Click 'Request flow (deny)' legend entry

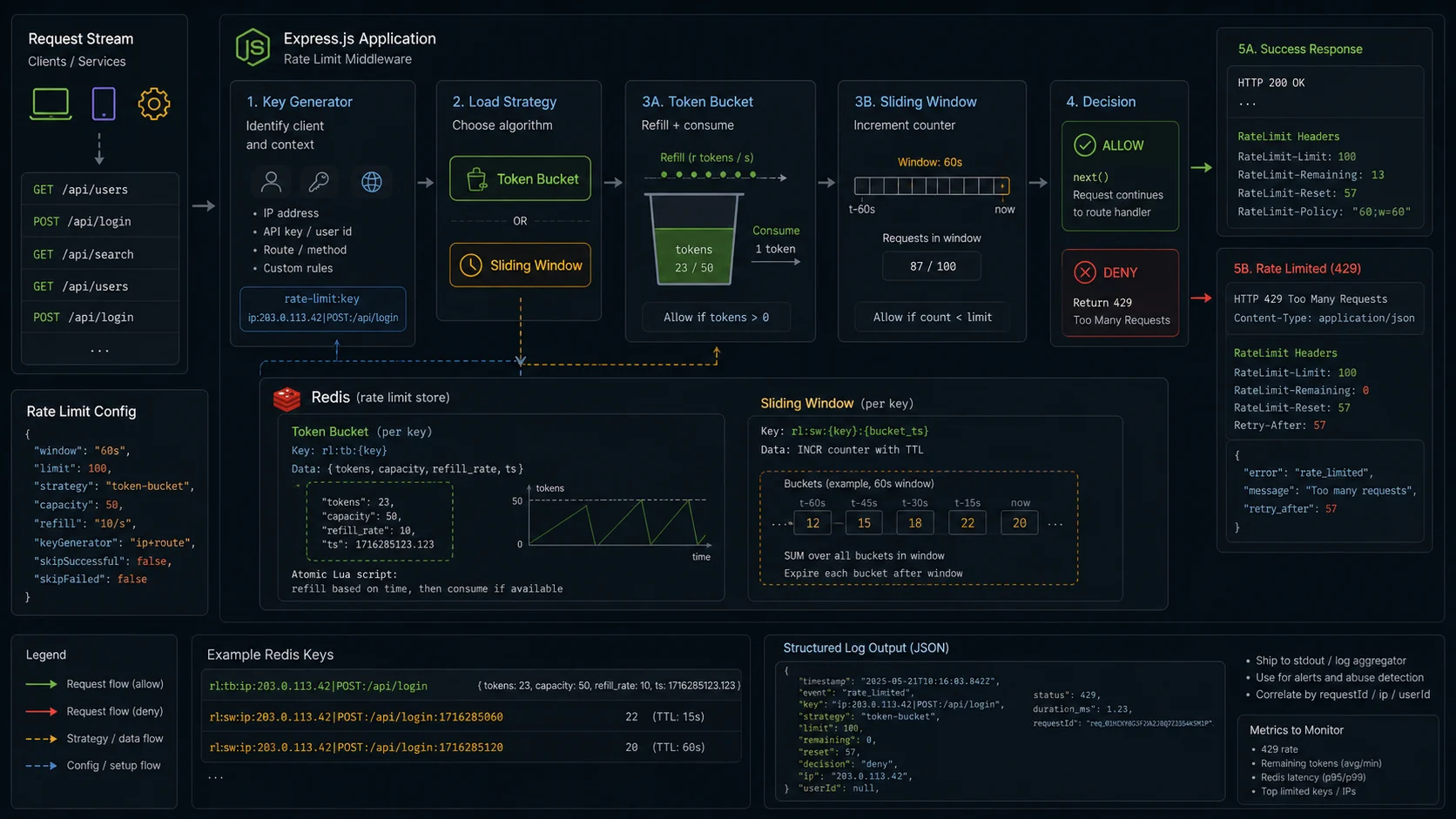tap(95, 711)
